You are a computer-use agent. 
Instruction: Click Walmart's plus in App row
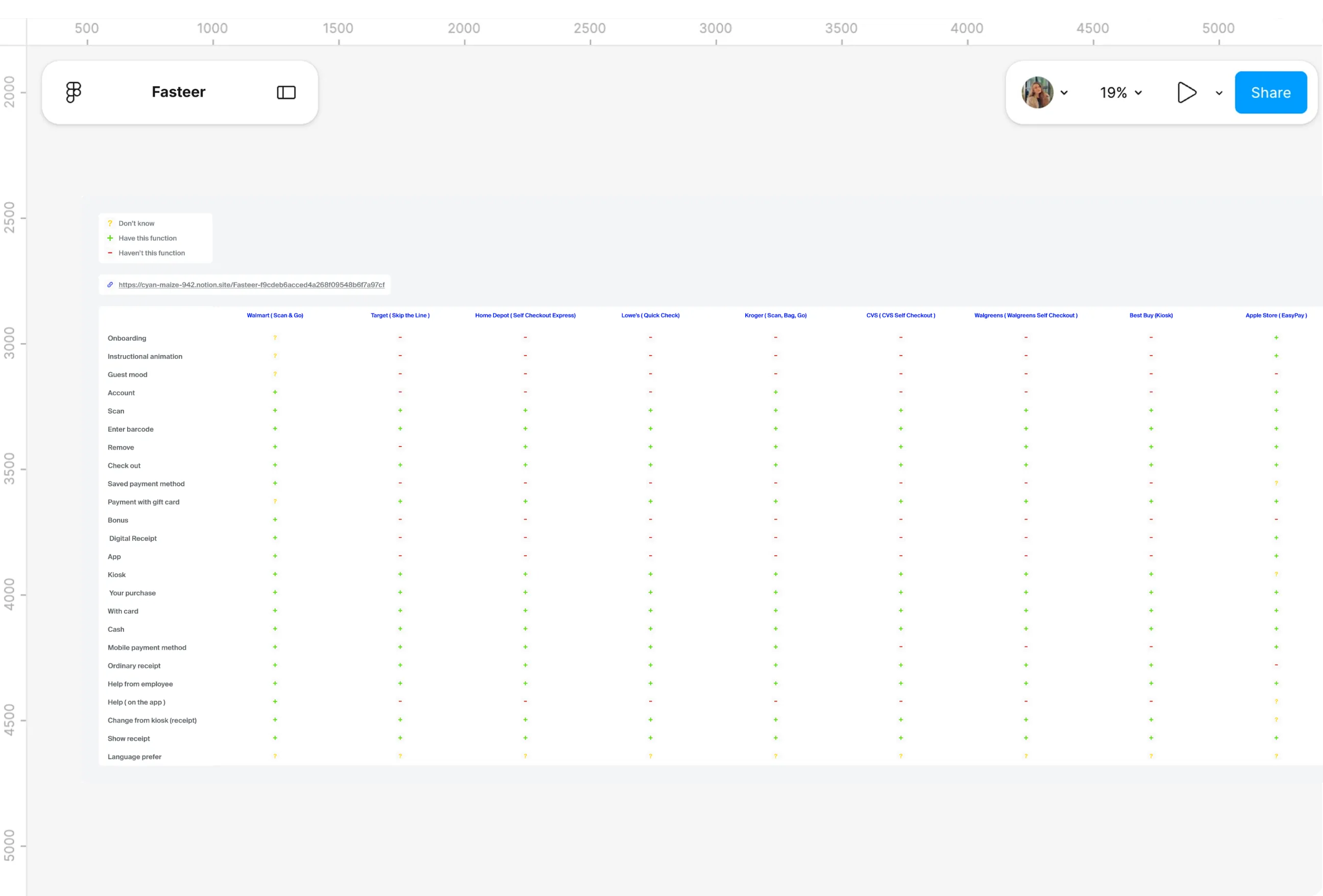[275, 556]
